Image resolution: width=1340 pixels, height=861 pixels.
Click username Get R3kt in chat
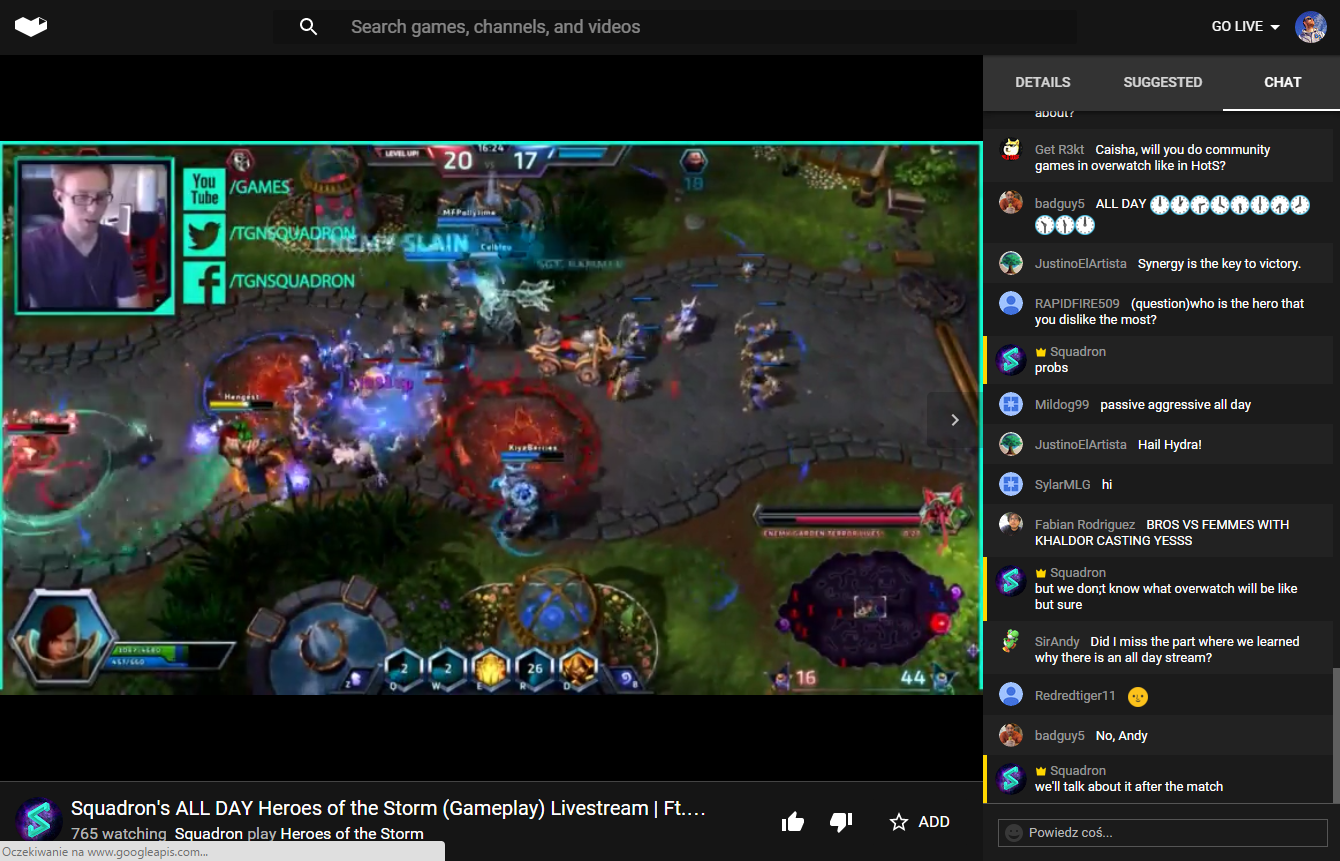(1059, 150)
